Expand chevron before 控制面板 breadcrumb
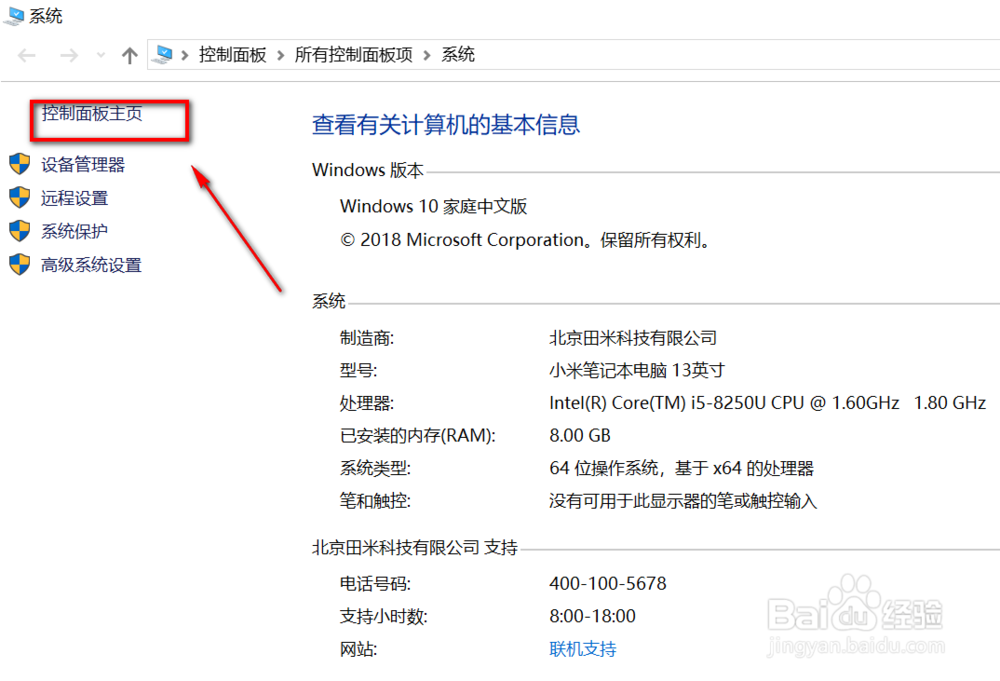The width and height of the screenshot is (1000, 681). (185, 55)
